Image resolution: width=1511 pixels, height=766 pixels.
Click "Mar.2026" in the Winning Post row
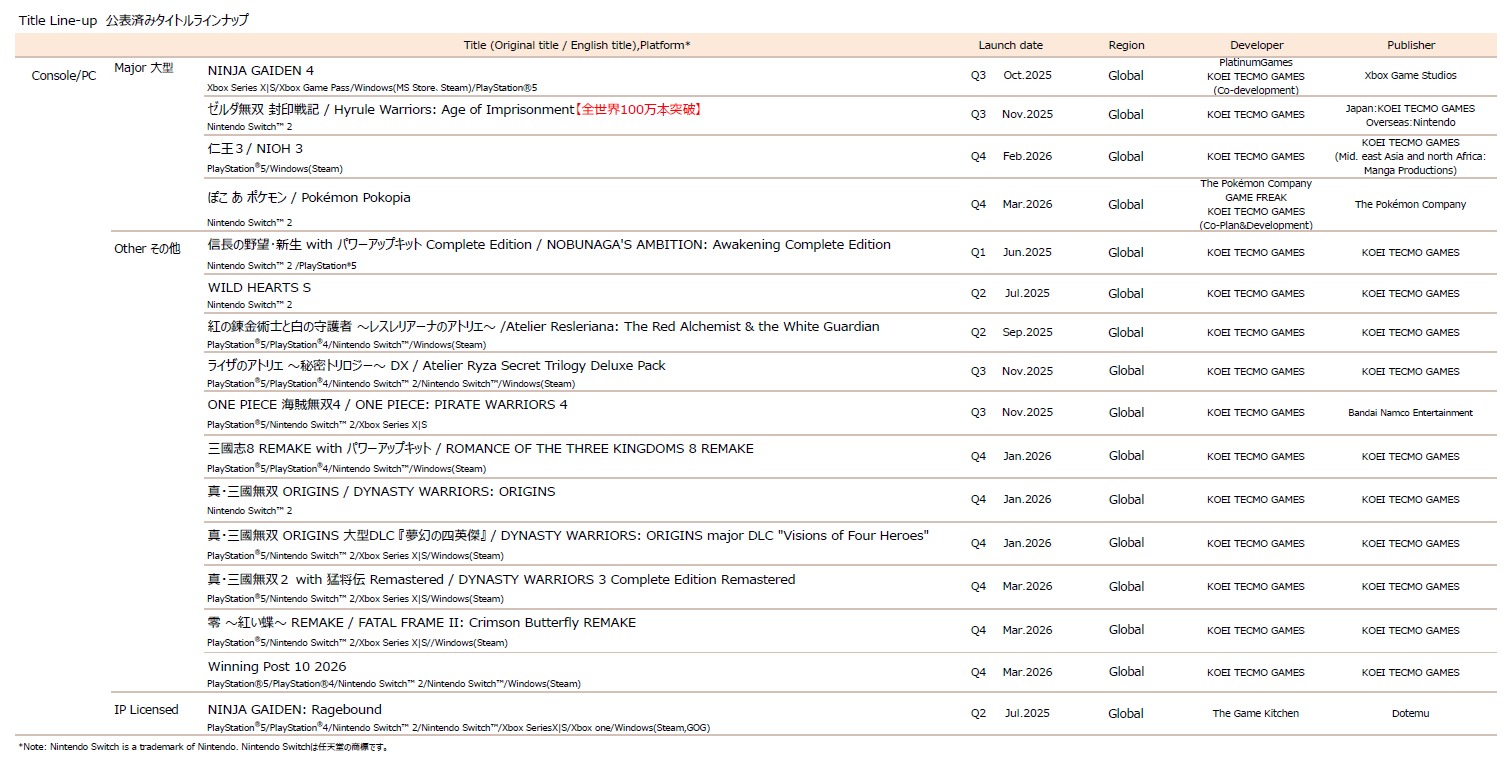click(x=1027, y=672)
